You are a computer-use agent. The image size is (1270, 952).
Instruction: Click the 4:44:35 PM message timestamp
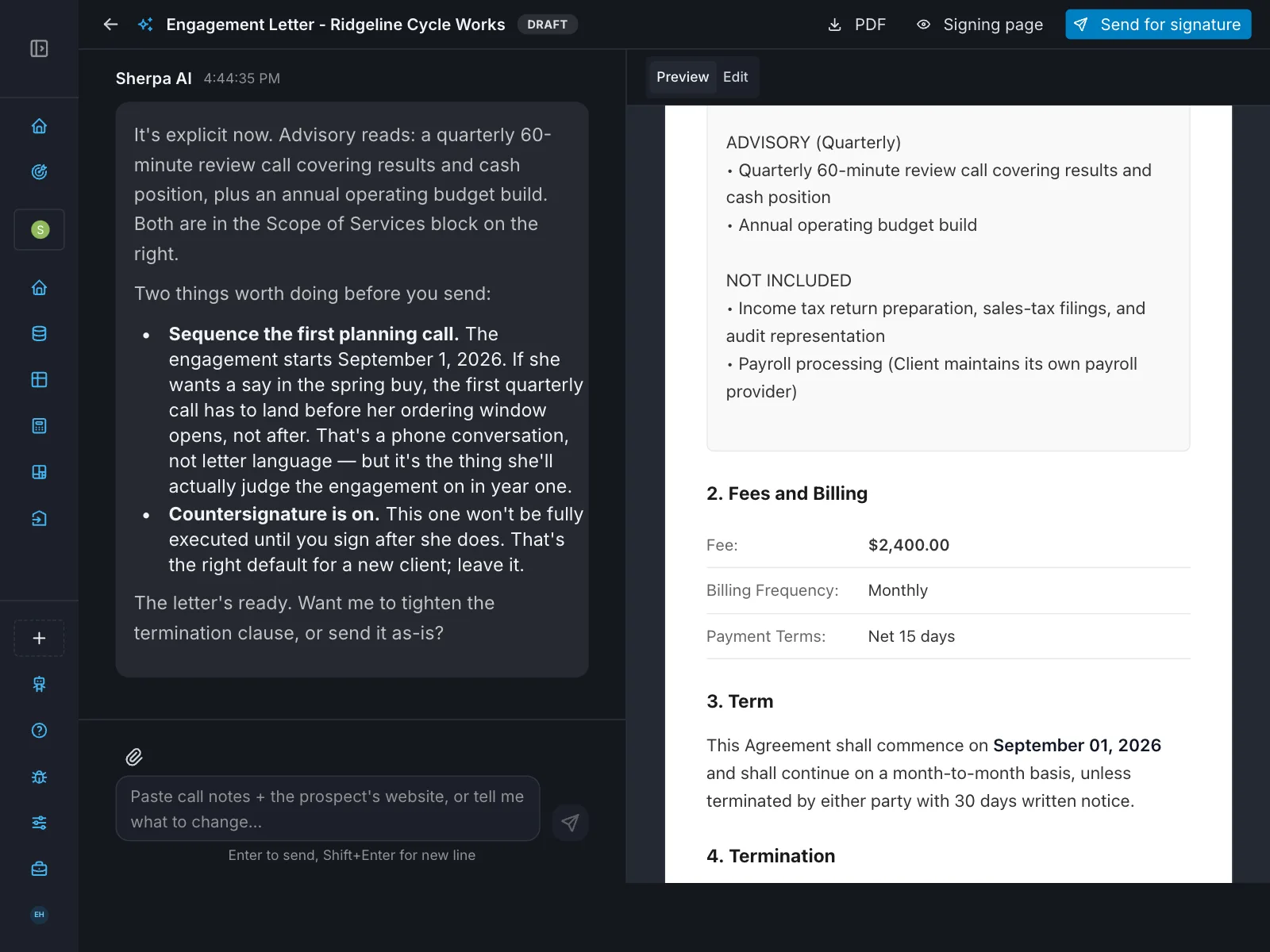pyautogui.click(x=241, y=79)
